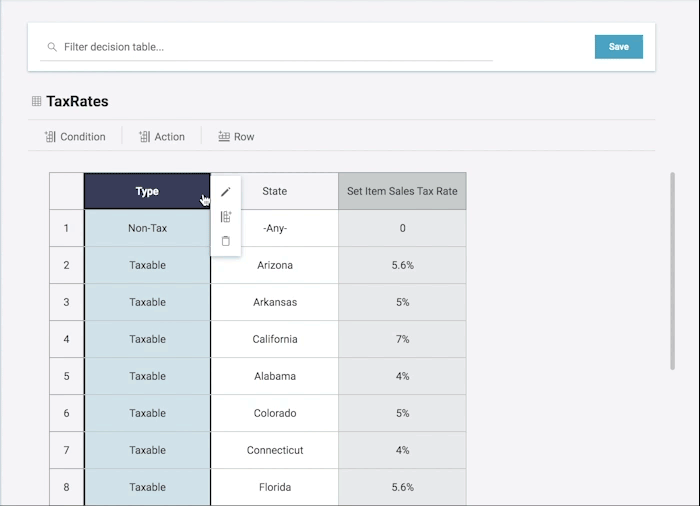
Task: Click the pencil edit icon in column popup
Action: [x=225, y=192]
